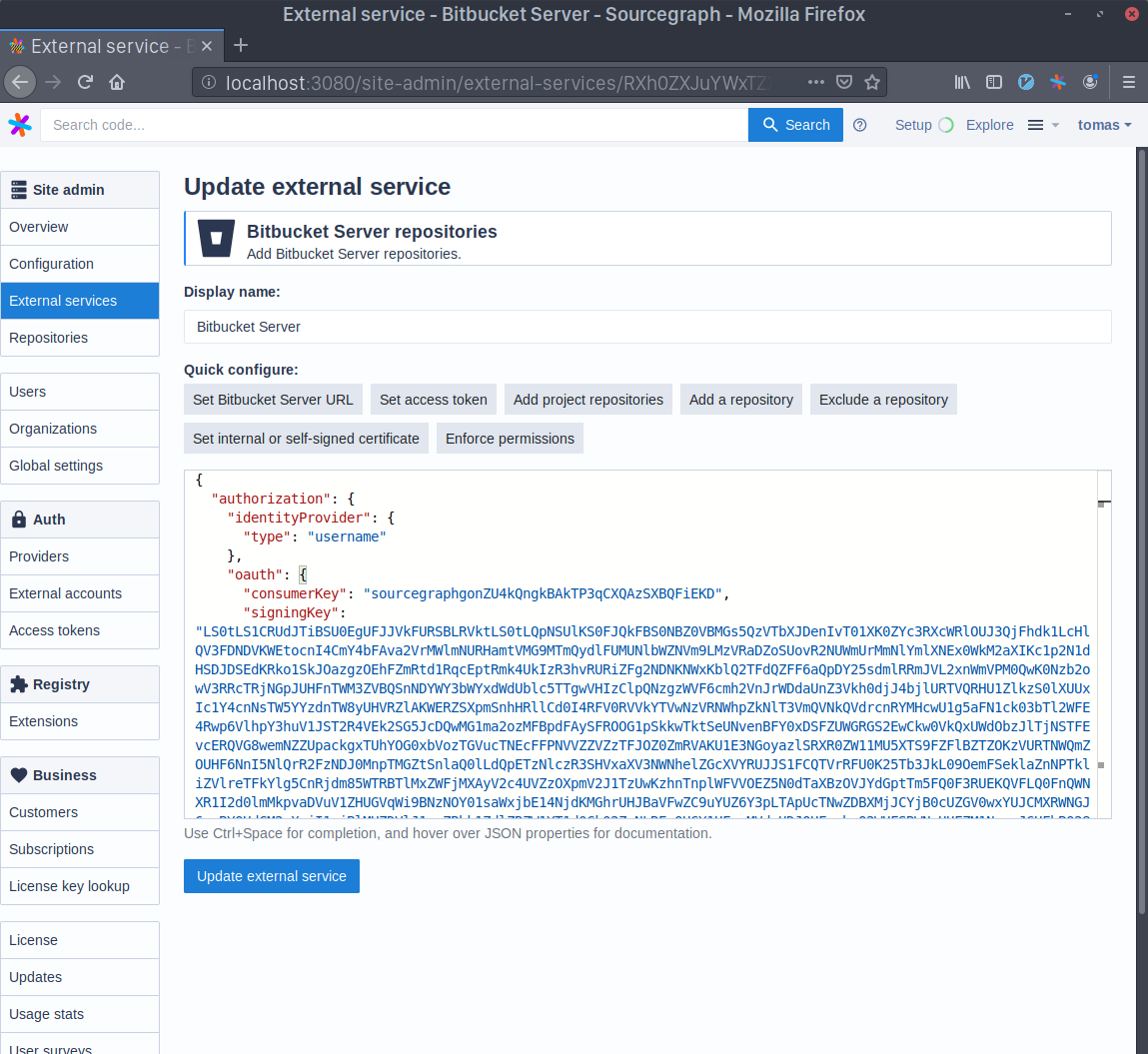Open the Firefox account avatar icon
This screenshot has height=1054, width=1148.
1090,82
